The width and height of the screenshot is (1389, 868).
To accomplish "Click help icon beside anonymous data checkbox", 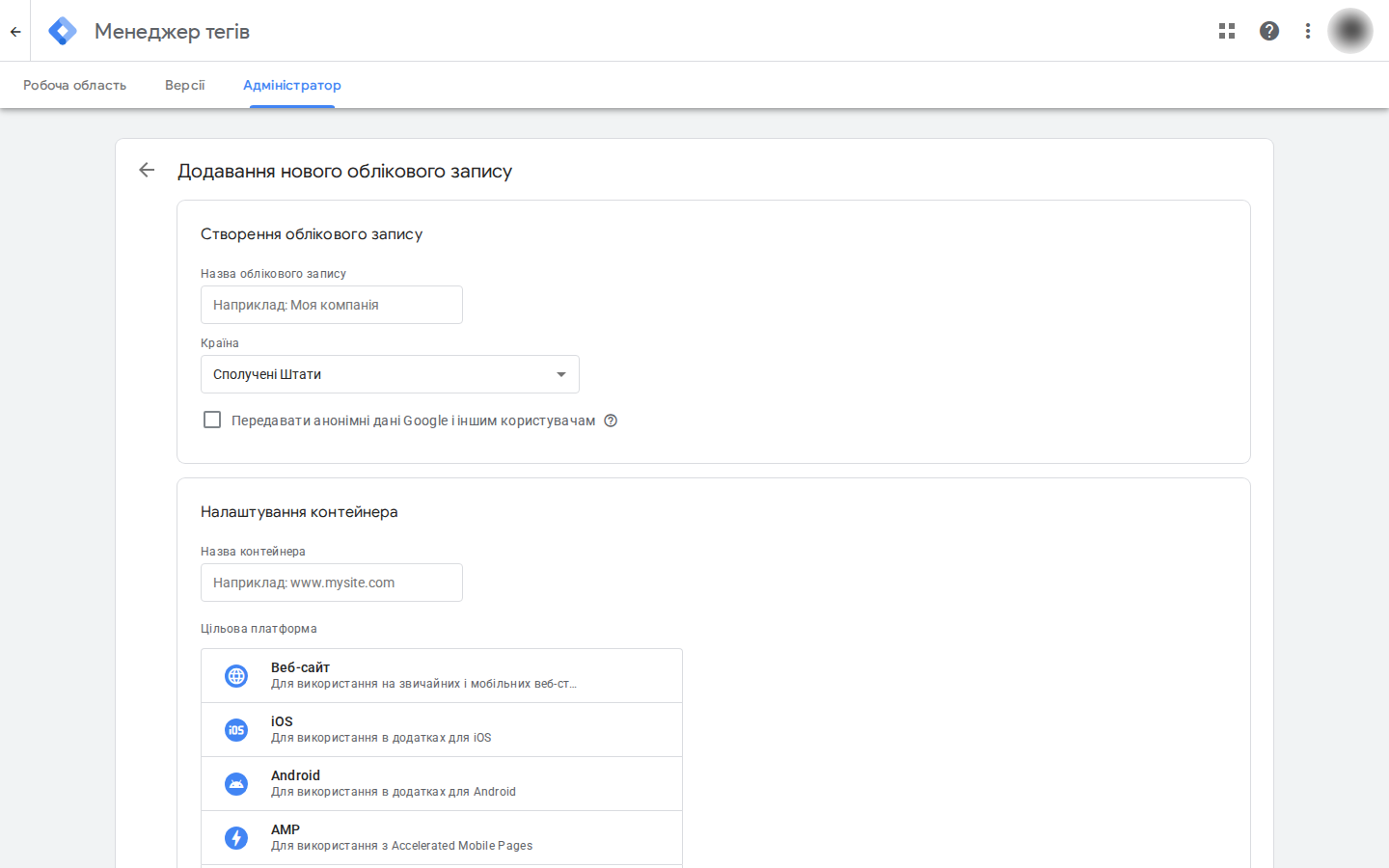I will tap(611, 420).
